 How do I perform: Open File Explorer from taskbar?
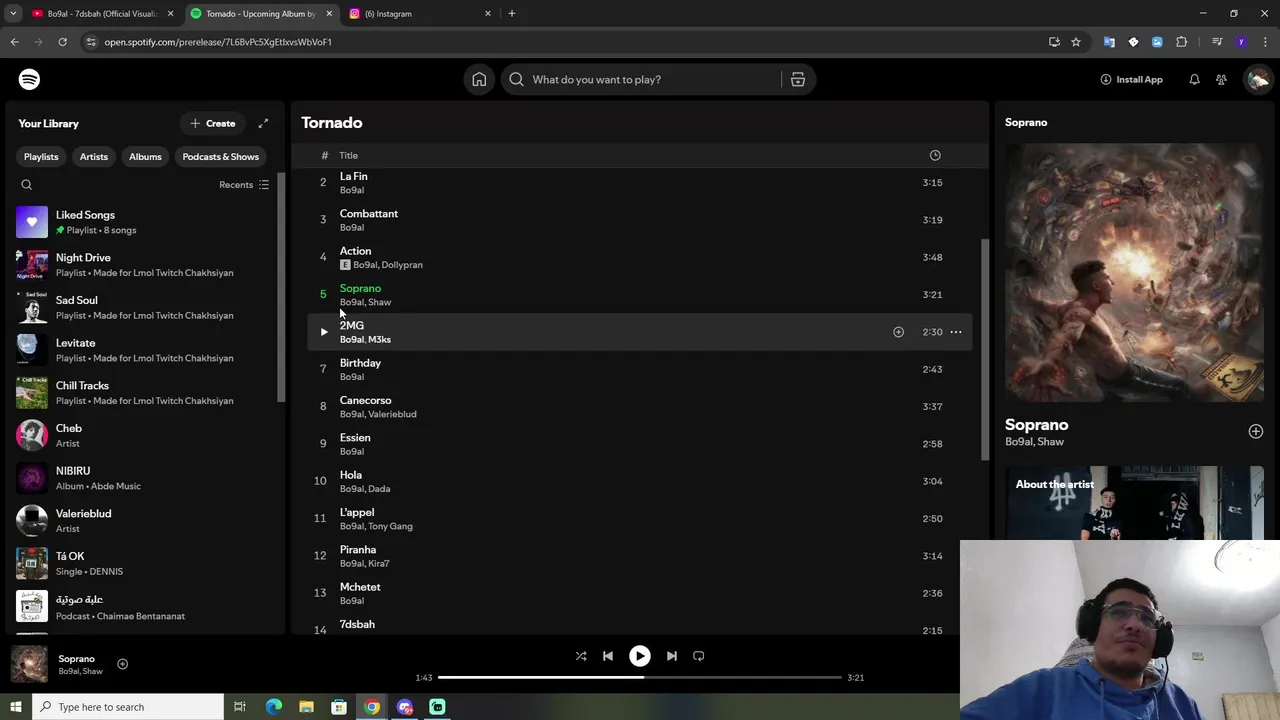tap(306, 707)
